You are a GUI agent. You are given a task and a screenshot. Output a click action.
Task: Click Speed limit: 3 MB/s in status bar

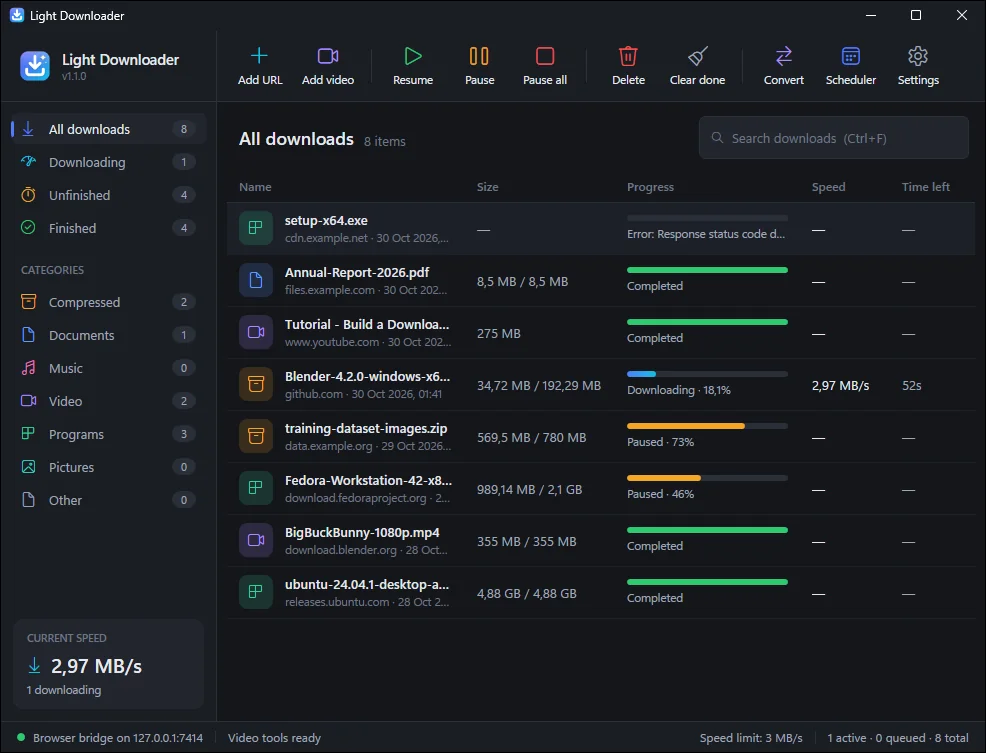751,738
